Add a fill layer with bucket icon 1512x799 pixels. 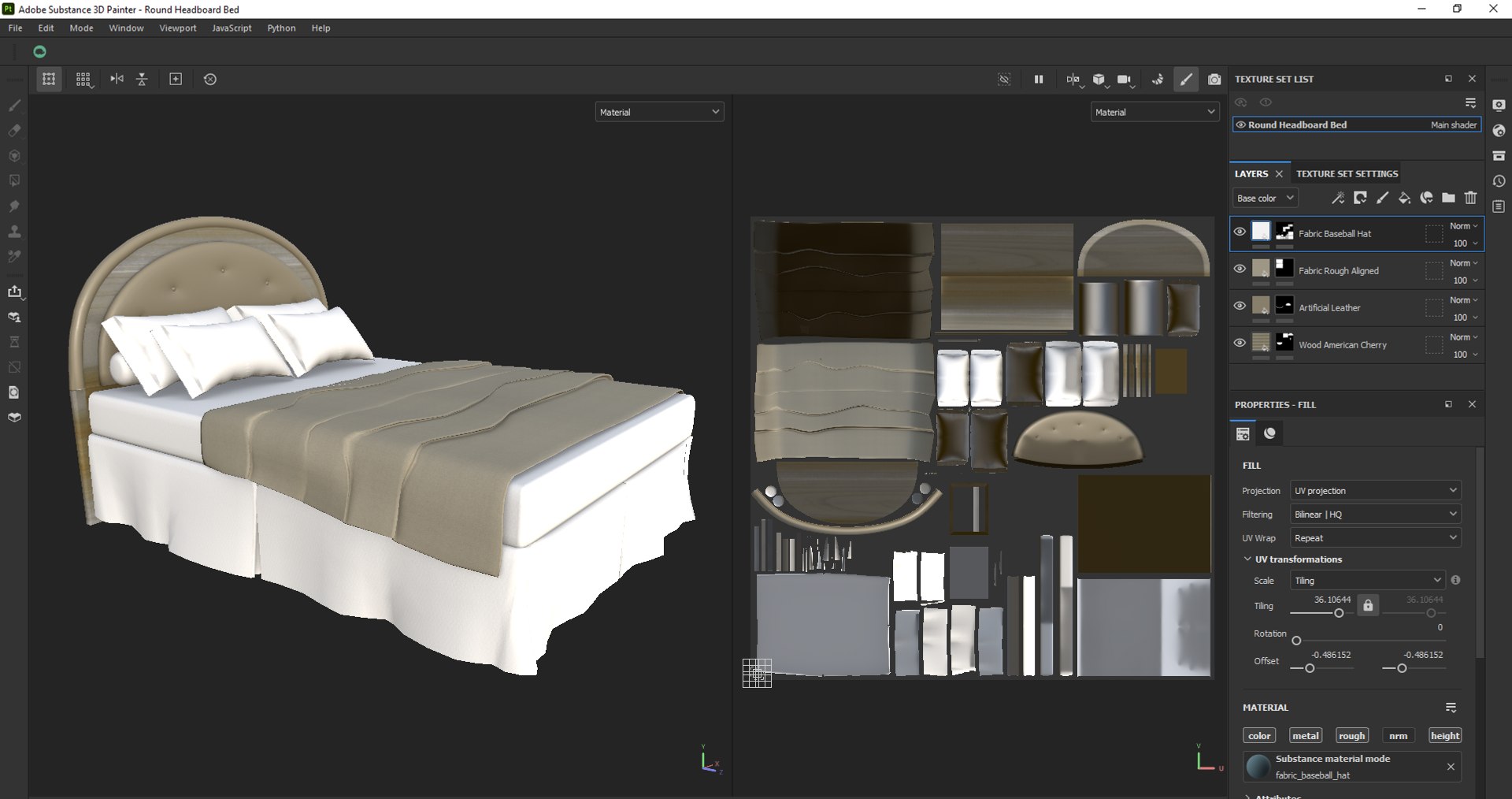click(x=1404, y=198)
